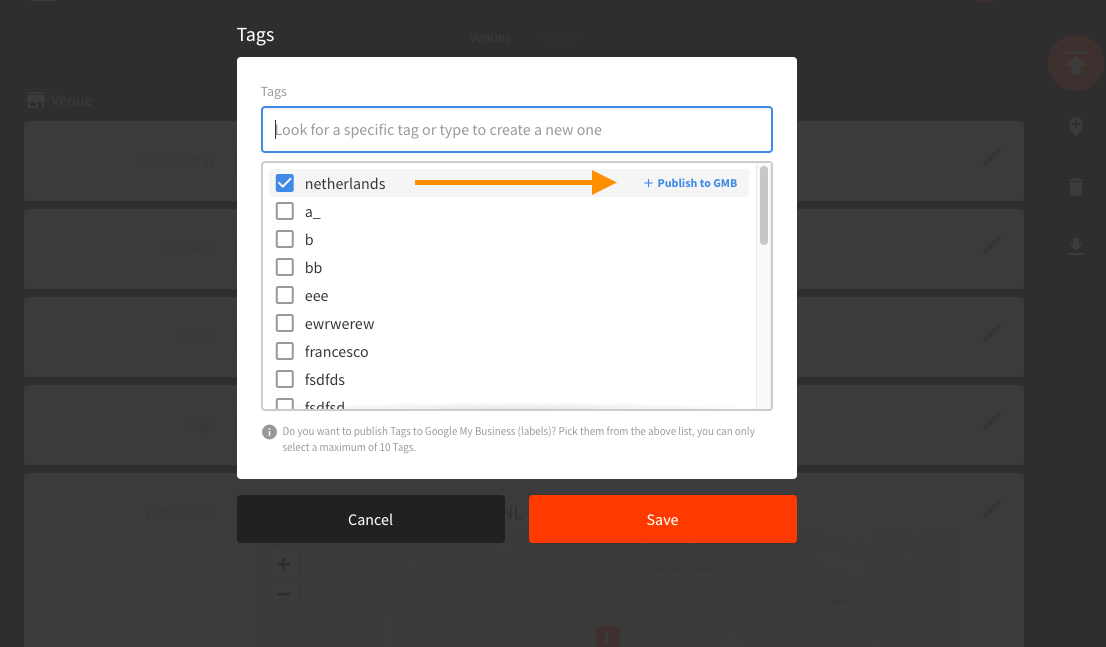This screenshot has height=647, width=1106.
Task: Click the netherlands tag label
Action: [x=345, y=183]
